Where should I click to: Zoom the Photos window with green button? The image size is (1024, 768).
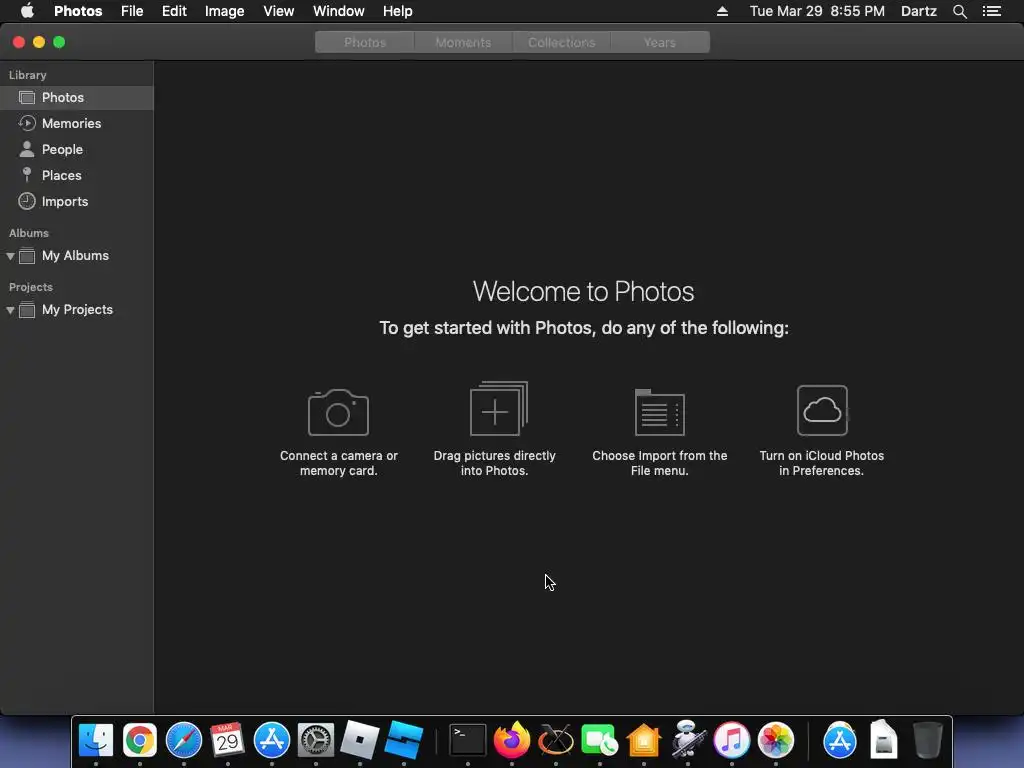pyautogui.click(x=59, y=42)
